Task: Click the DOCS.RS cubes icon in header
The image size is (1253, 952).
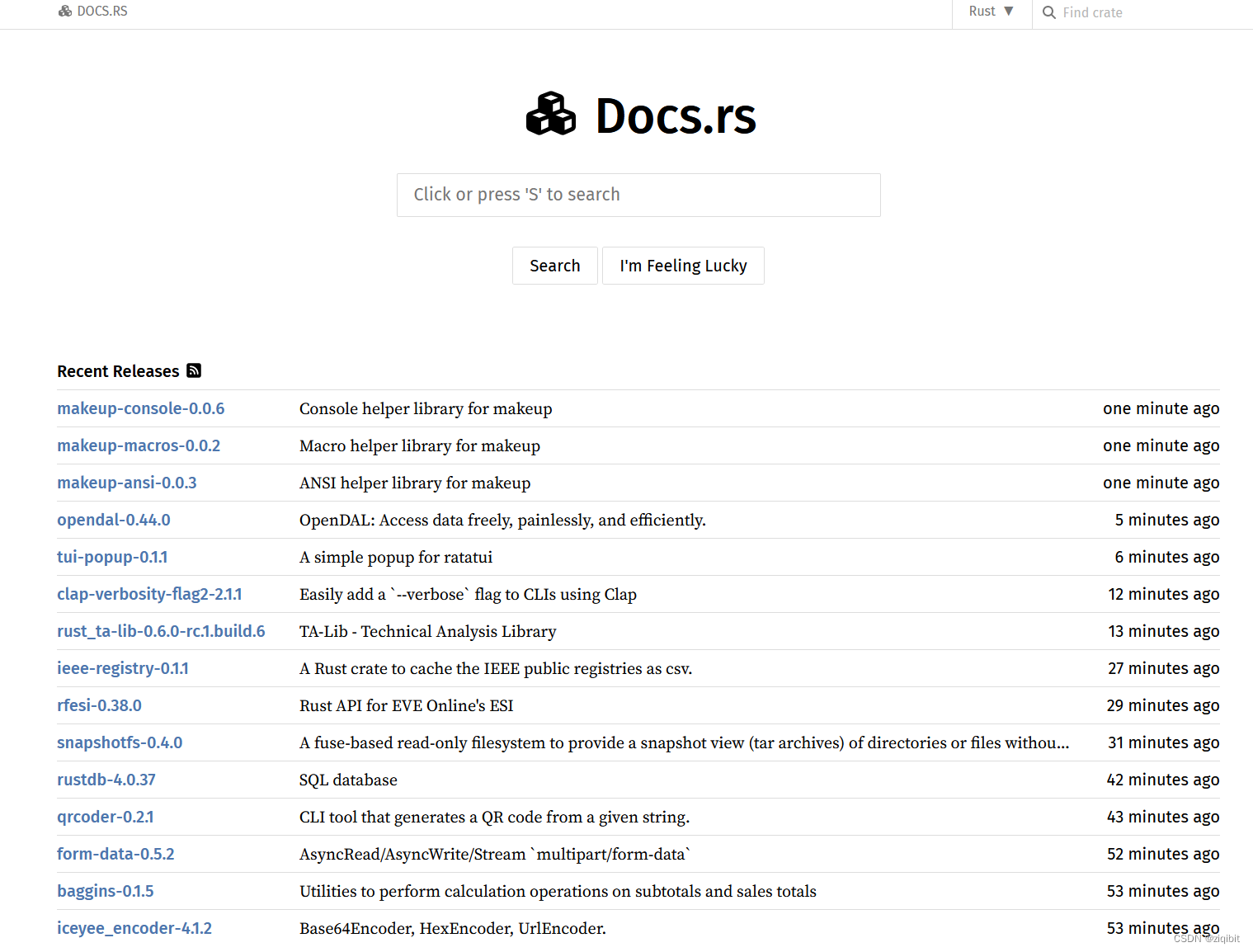Action: pyautogui.click(x=65, y=12)
